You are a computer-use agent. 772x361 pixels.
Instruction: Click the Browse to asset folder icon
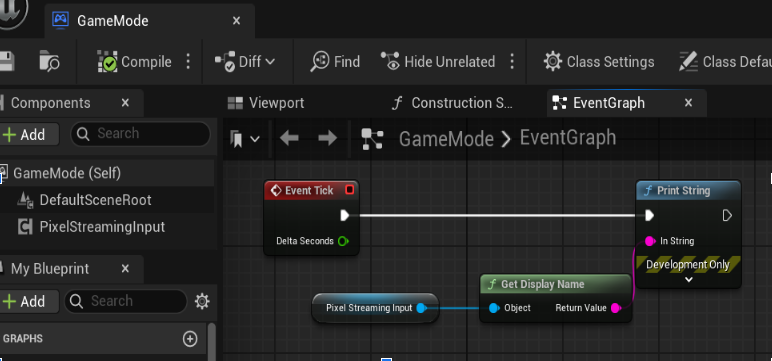tap(49, 61)
